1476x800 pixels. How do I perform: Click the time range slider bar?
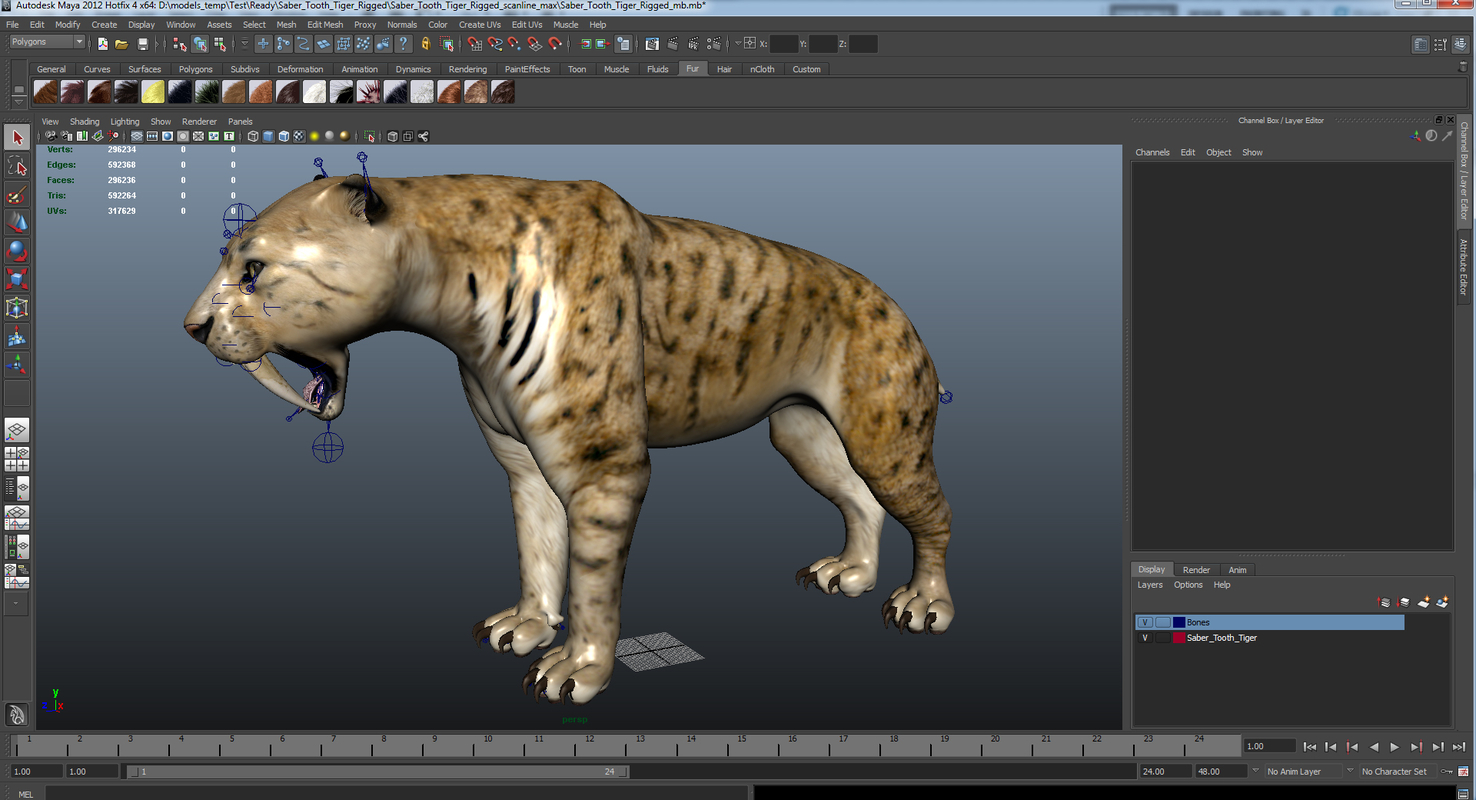[x=380, y=772]
